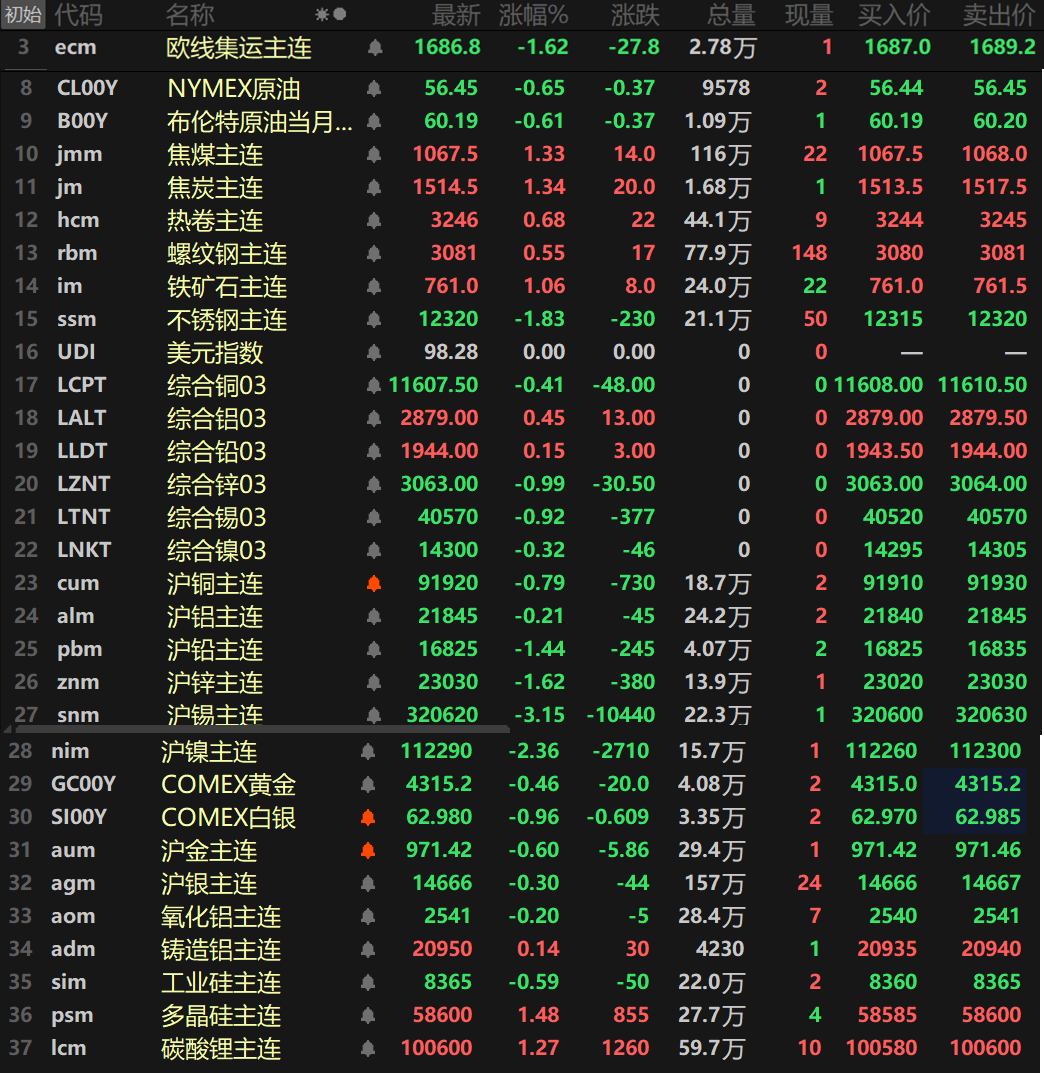Click the alert bell for 铁矿石主连
1044x1073 pixels.
[x=374, y=286]
